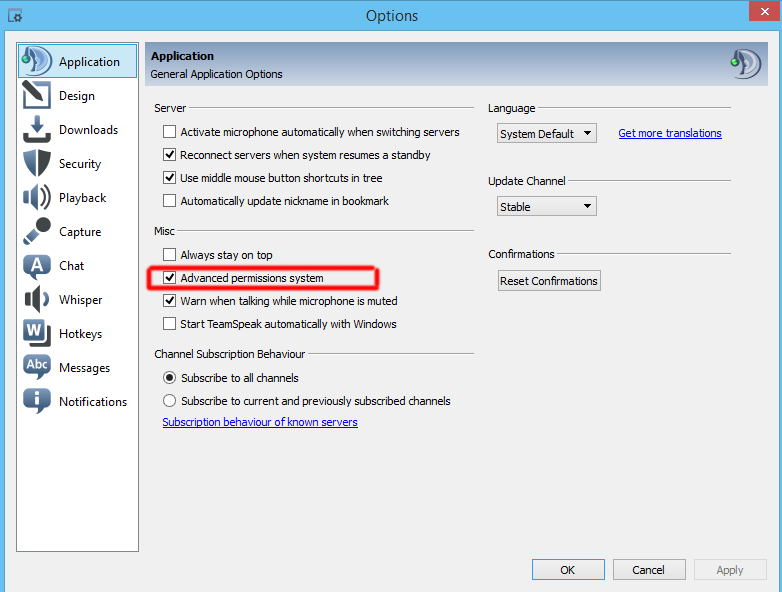Select the Capture options page
The width and height of the screenshot is (782, 592).
77,231
